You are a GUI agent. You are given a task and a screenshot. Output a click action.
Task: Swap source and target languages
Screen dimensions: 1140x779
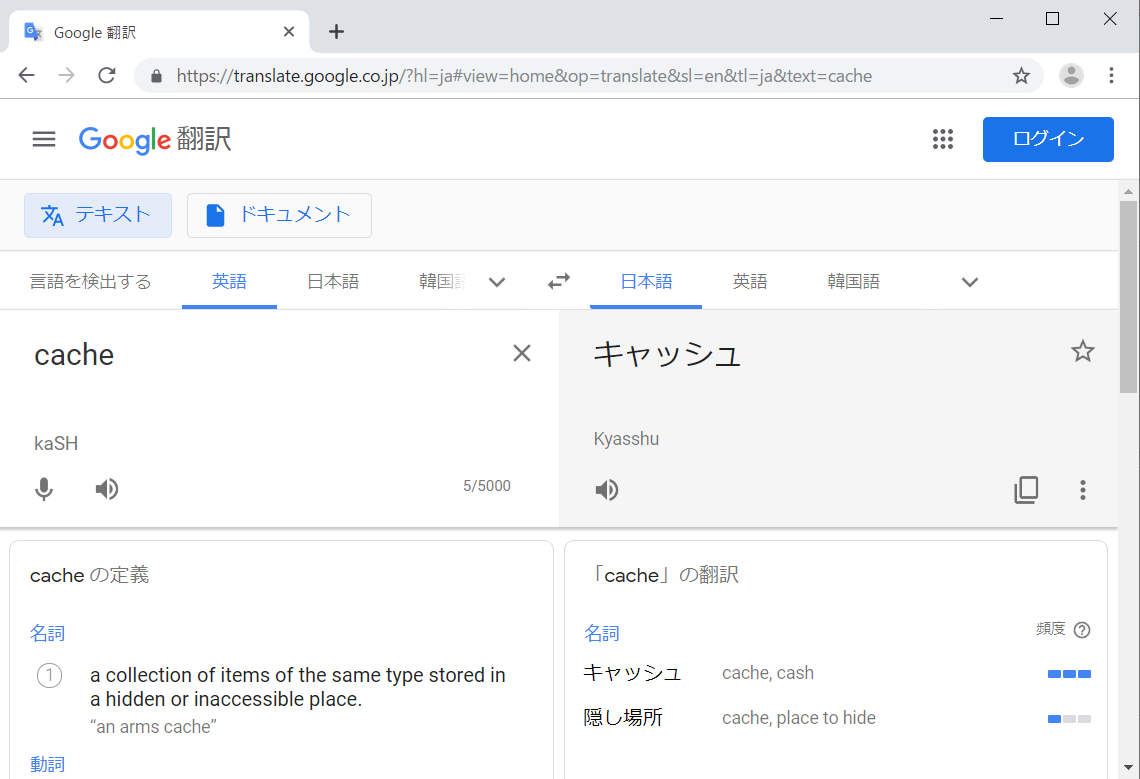click(558, 281)
